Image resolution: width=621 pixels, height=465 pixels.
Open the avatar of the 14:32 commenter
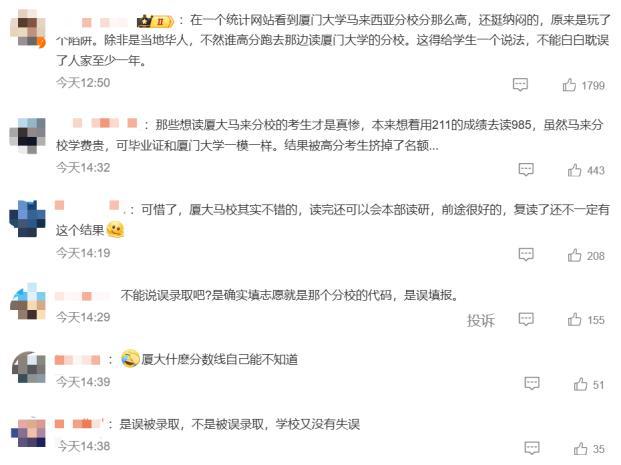pyautogui.click(x=27, y=135)
